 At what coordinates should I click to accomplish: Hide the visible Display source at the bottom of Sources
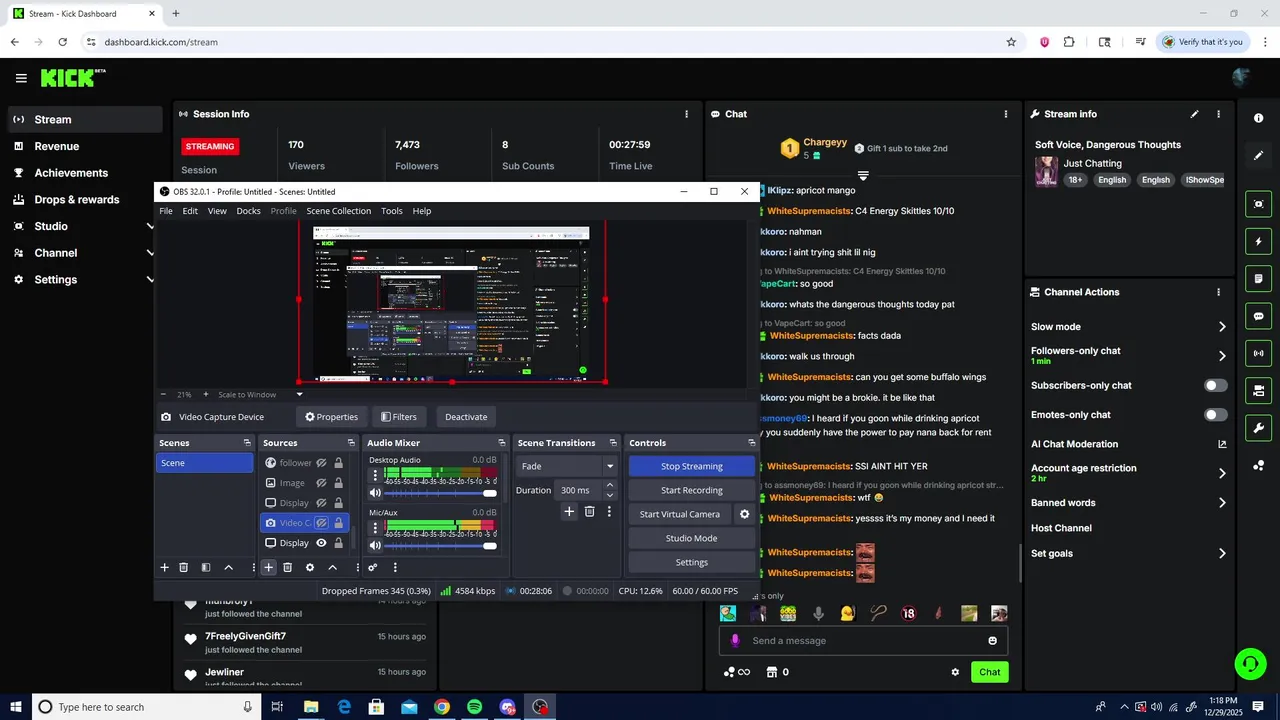[x=322, y=543]
